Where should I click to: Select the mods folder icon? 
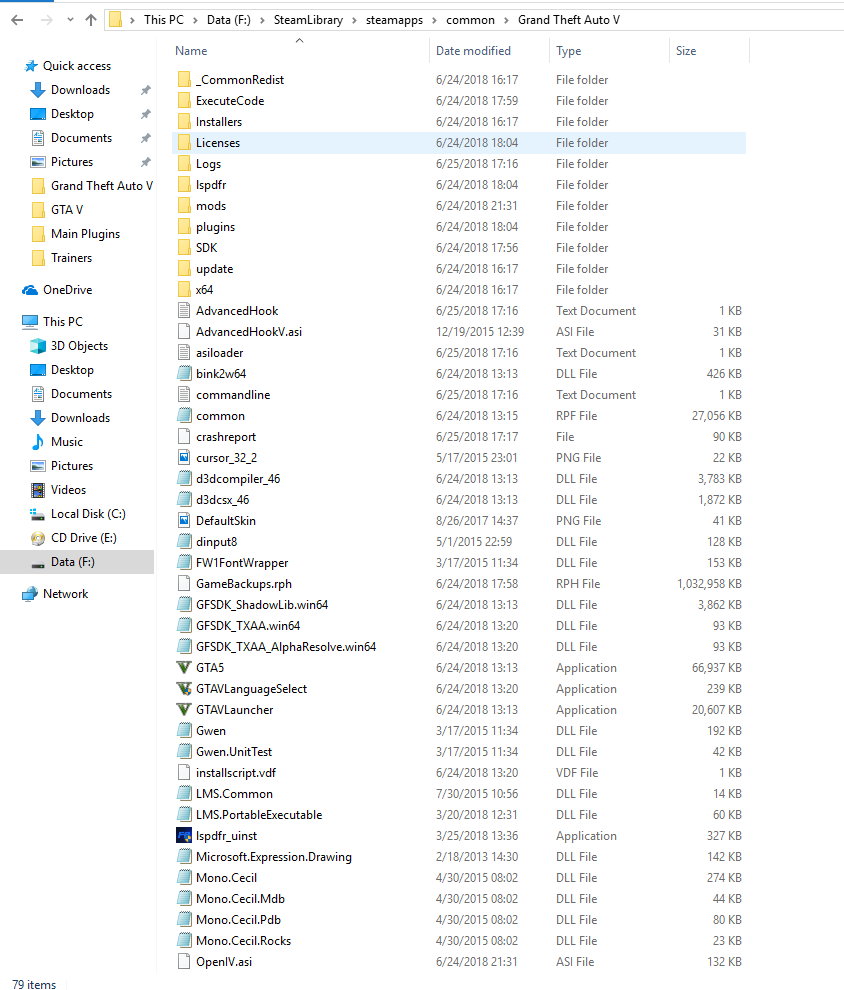(x=184, y=206)
